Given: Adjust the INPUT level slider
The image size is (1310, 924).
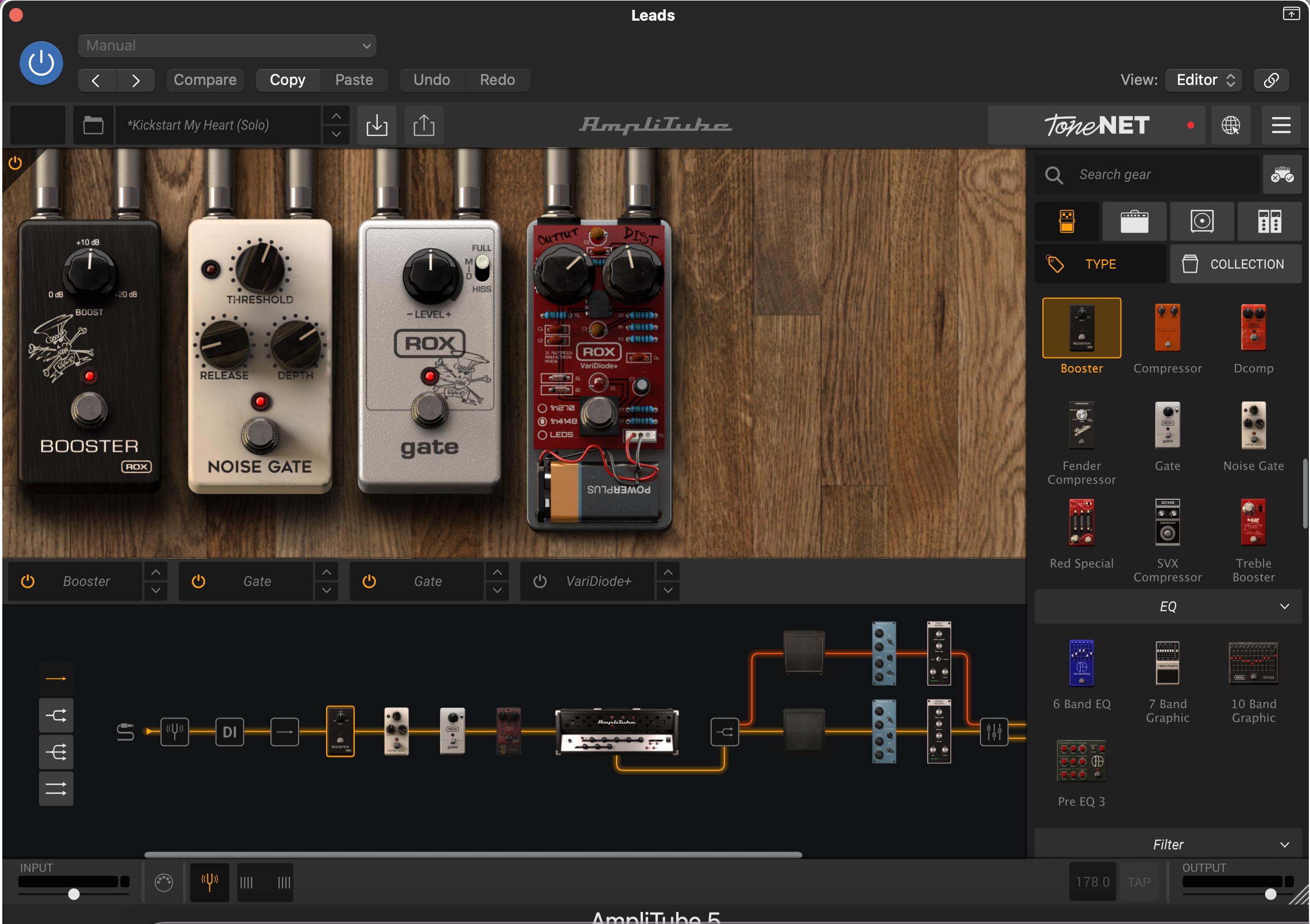Looking at the screenshot, I should click(73, 894).
